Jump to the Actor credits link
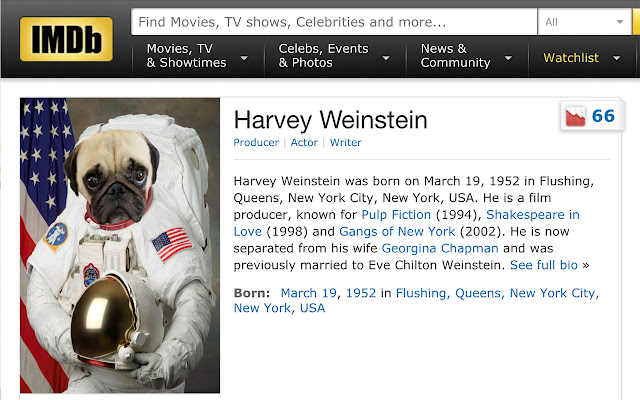Viewport: 640px width, 400px height. (304, 143)
